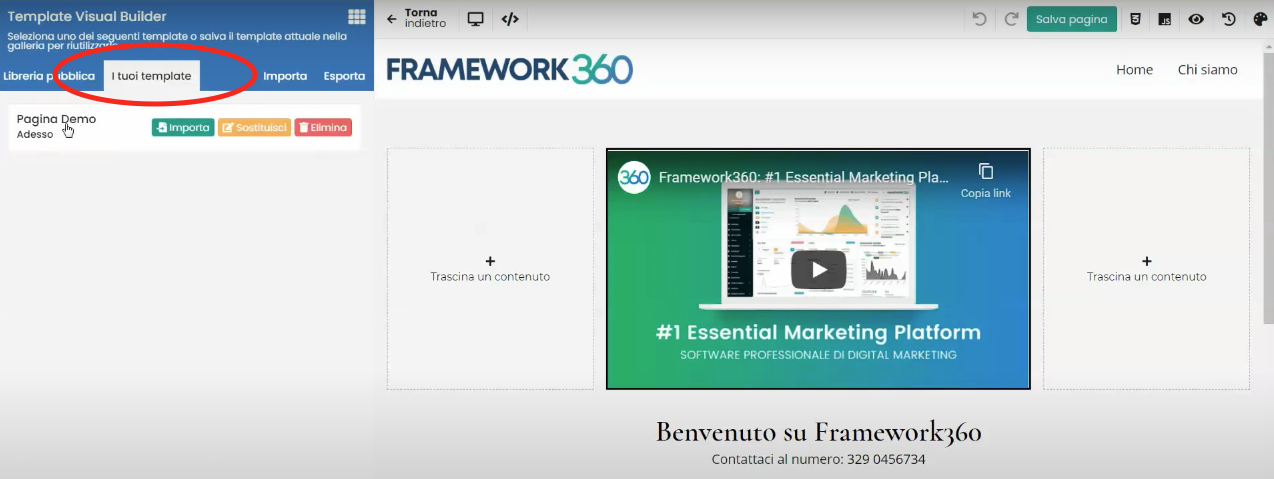Open the video title link
The image size is (1274, 479).
[804, 177]
